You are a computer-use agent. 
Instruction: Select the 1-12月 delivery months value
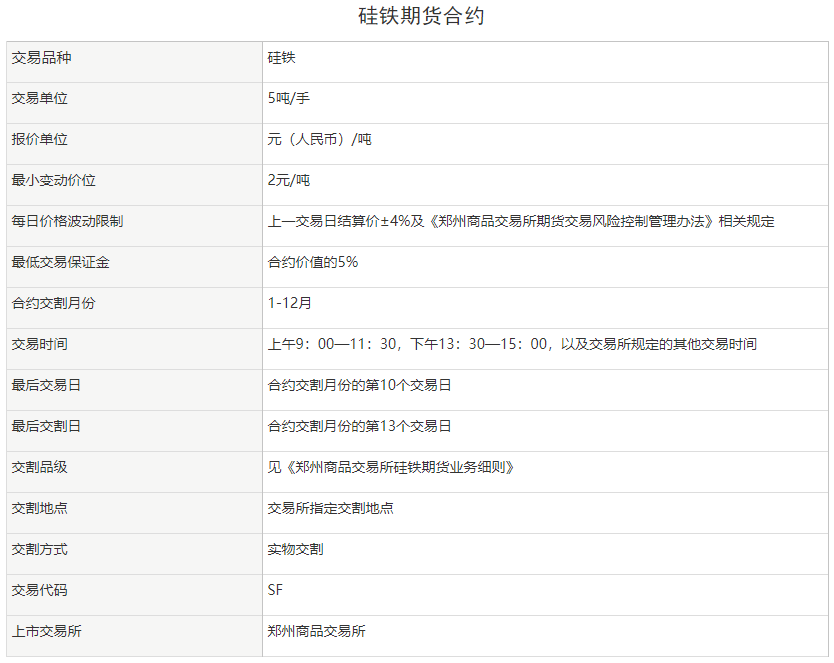[290, 303]
